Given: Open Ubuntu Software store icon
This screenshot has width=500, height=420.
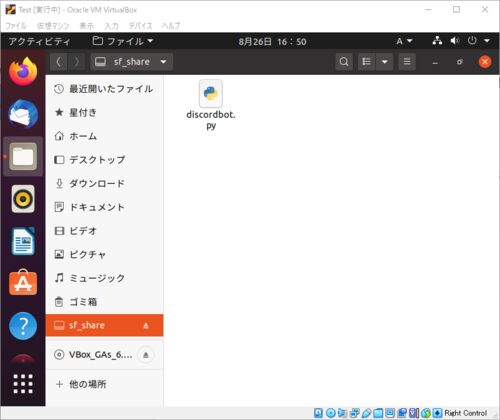Looking at the screenshot, I should (x=23, y=283).
